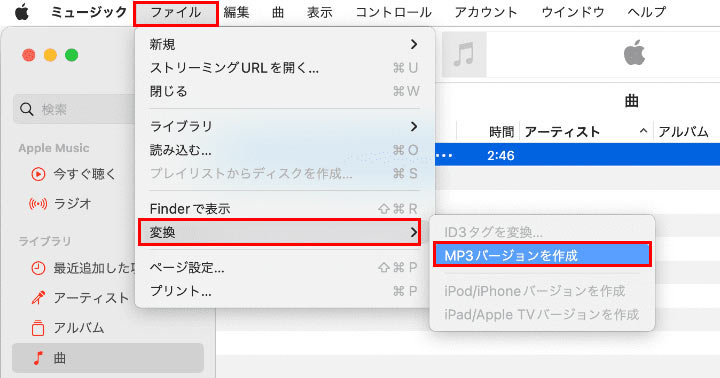The width and height of the screenshot is (720, 378).
Task: Expand the 新規 submenu
Action: [284, 45]
